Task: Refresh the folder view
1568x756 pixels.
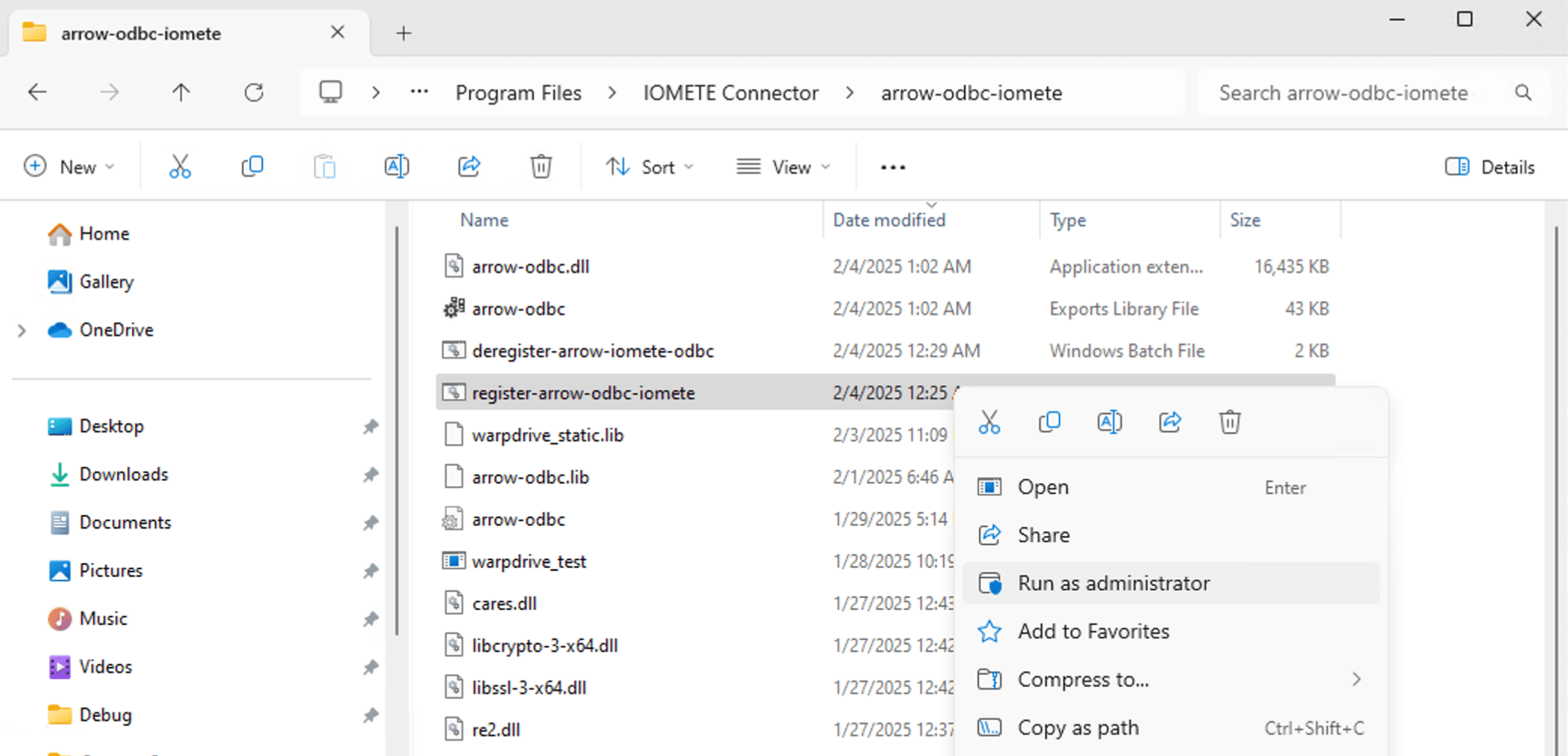Action: pos(254,93)
